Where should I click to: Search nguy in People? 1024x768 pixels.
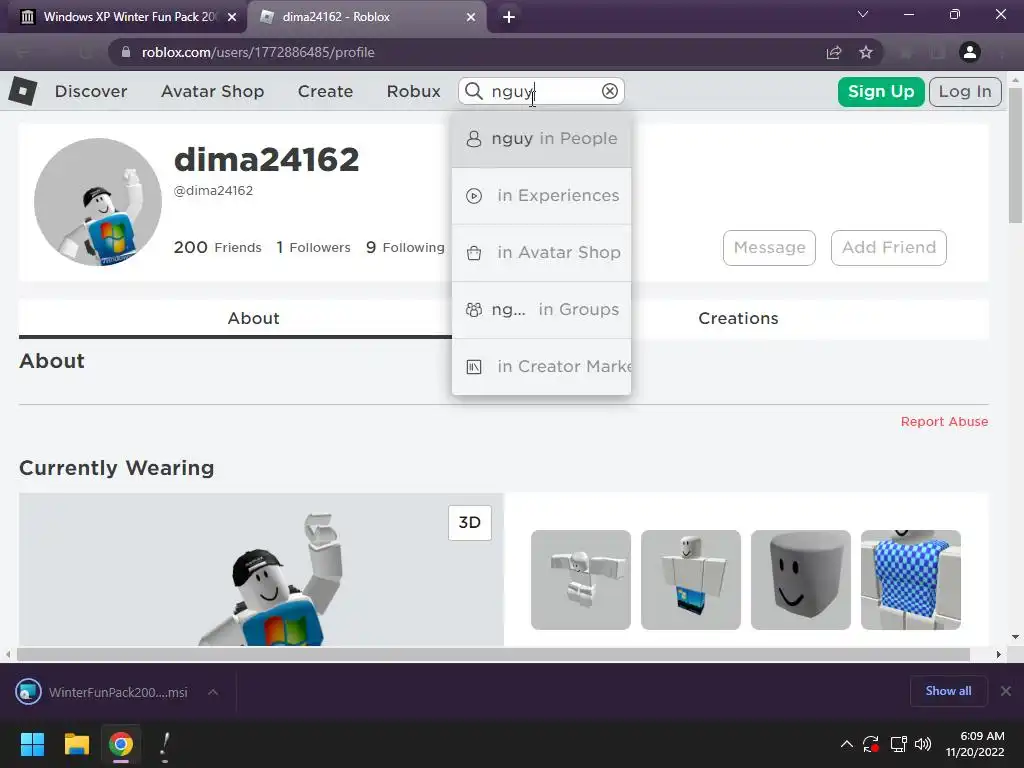pos(541,138)
